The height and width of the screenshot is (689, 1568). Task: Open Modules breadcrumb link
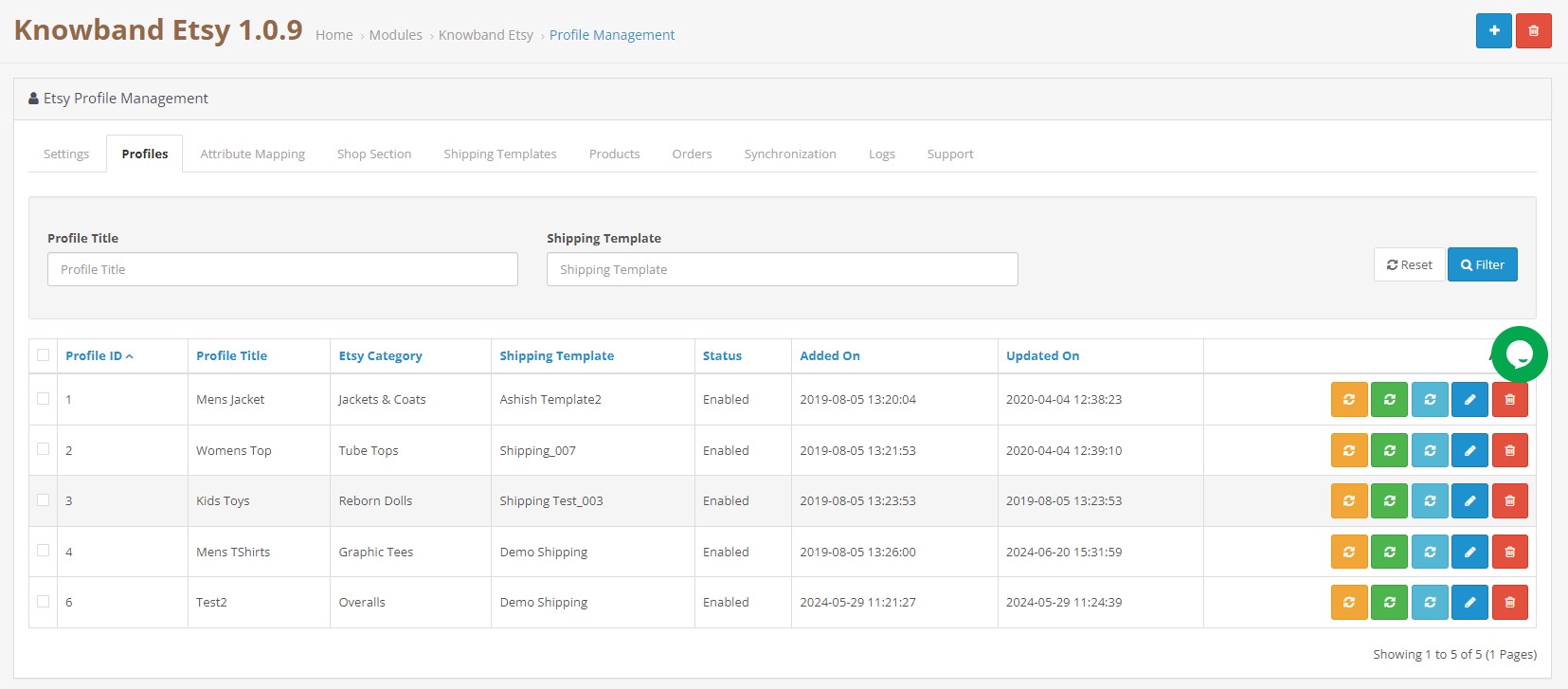(396, 35)
